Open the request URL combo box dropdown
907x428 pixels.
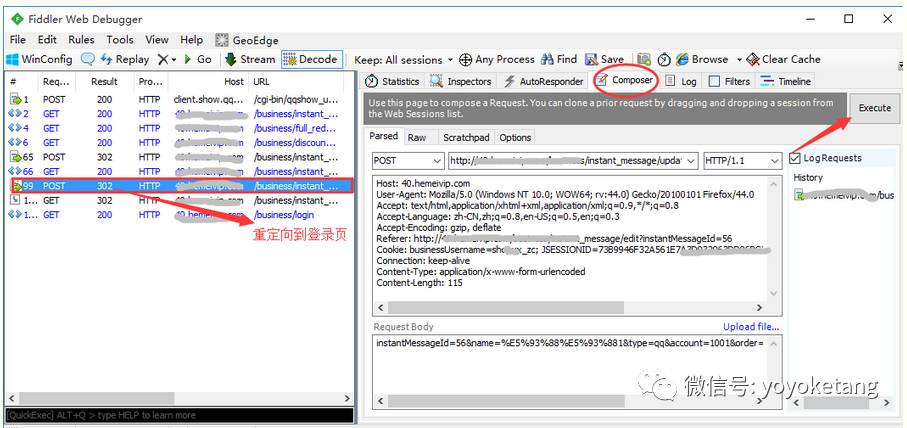[x=690, y=161]
